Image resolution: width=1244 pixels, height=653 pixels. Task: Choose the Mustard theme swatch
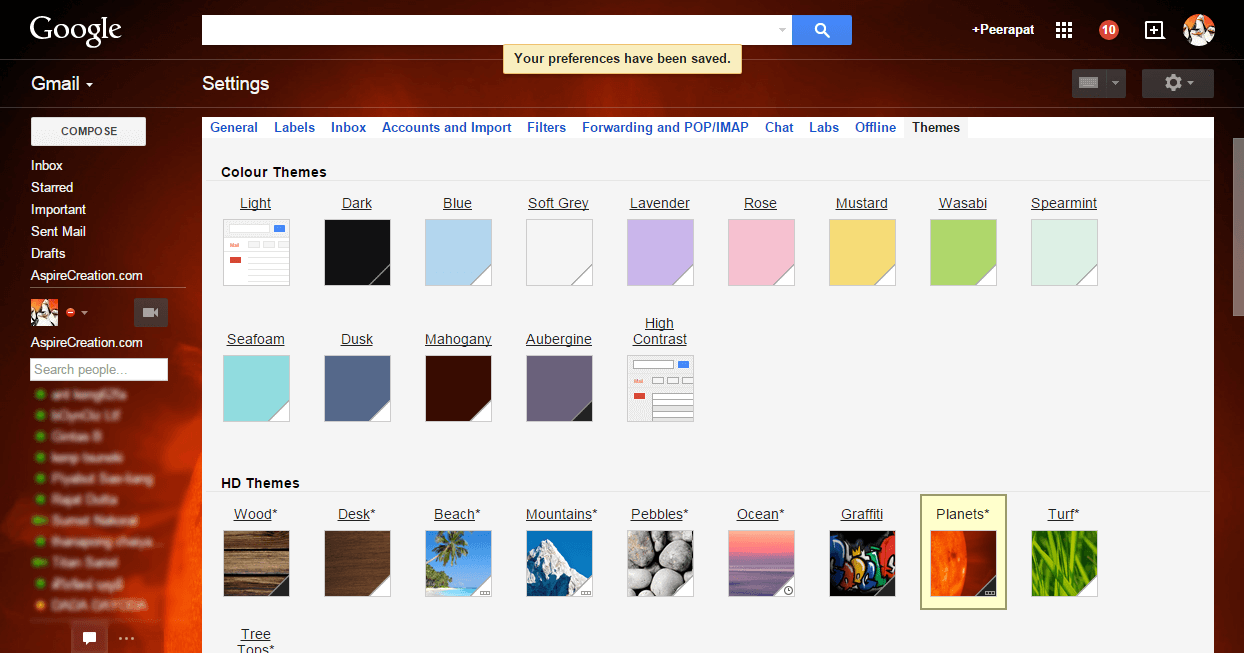[x=862, y=252]
